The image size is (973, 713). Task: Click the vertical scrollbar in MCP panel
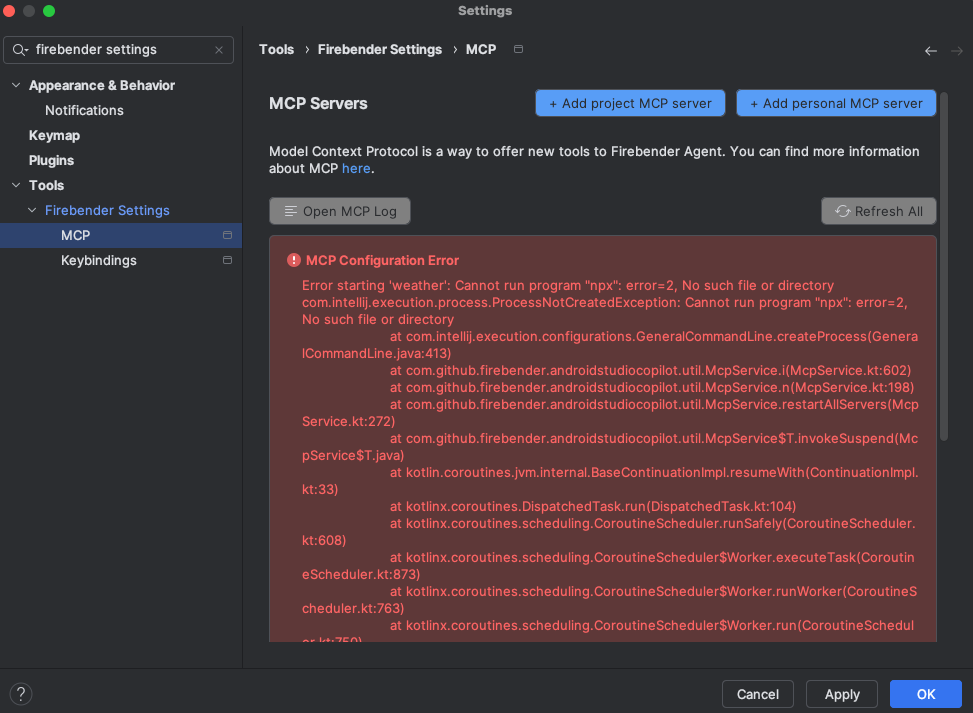click(x=943, y=267)
